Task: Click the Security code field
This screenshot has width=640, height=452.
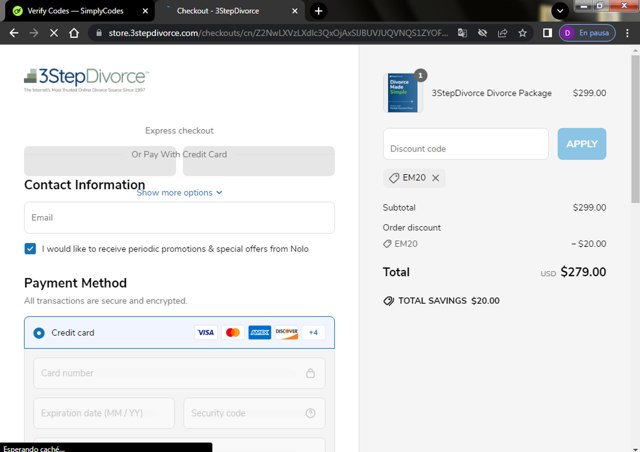Action: (254, 413)
